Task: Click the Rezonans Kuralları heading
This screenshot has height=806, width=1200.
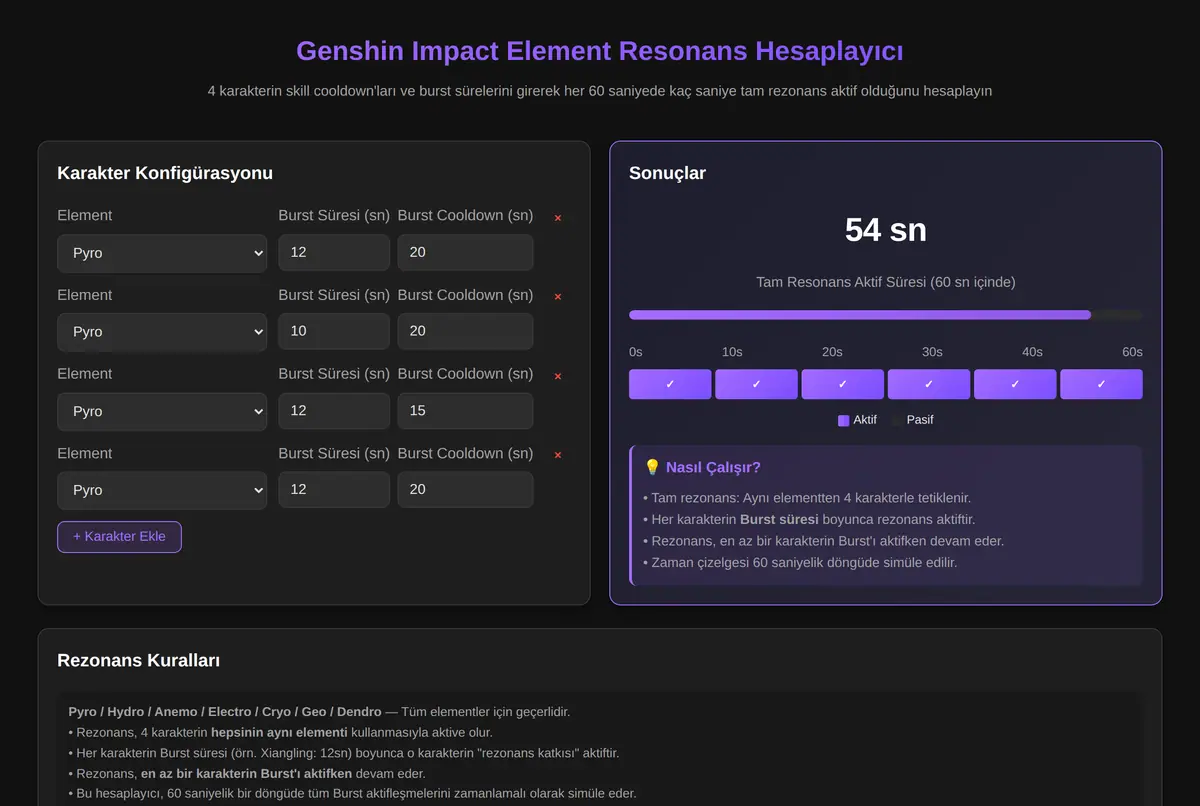Action: pyautogui.click(x=139, y=661)
